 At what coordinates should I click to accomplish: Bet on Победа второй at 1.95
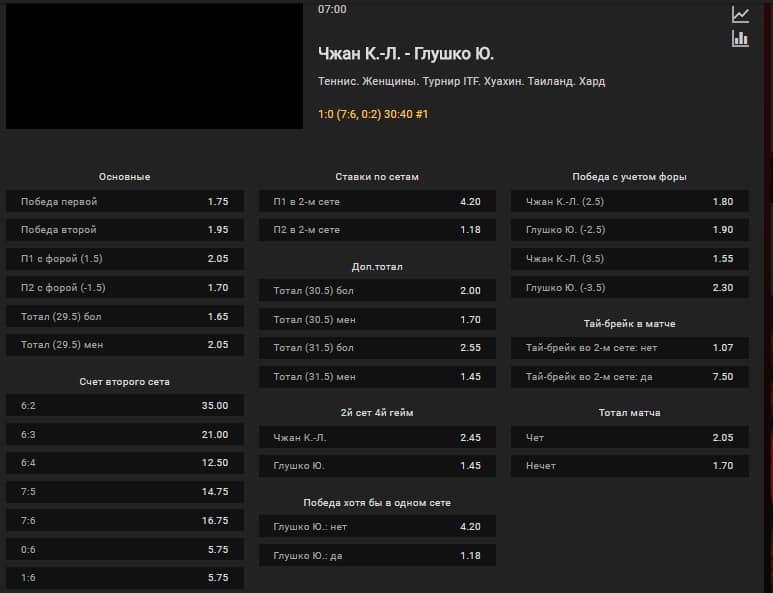[124, 230]
